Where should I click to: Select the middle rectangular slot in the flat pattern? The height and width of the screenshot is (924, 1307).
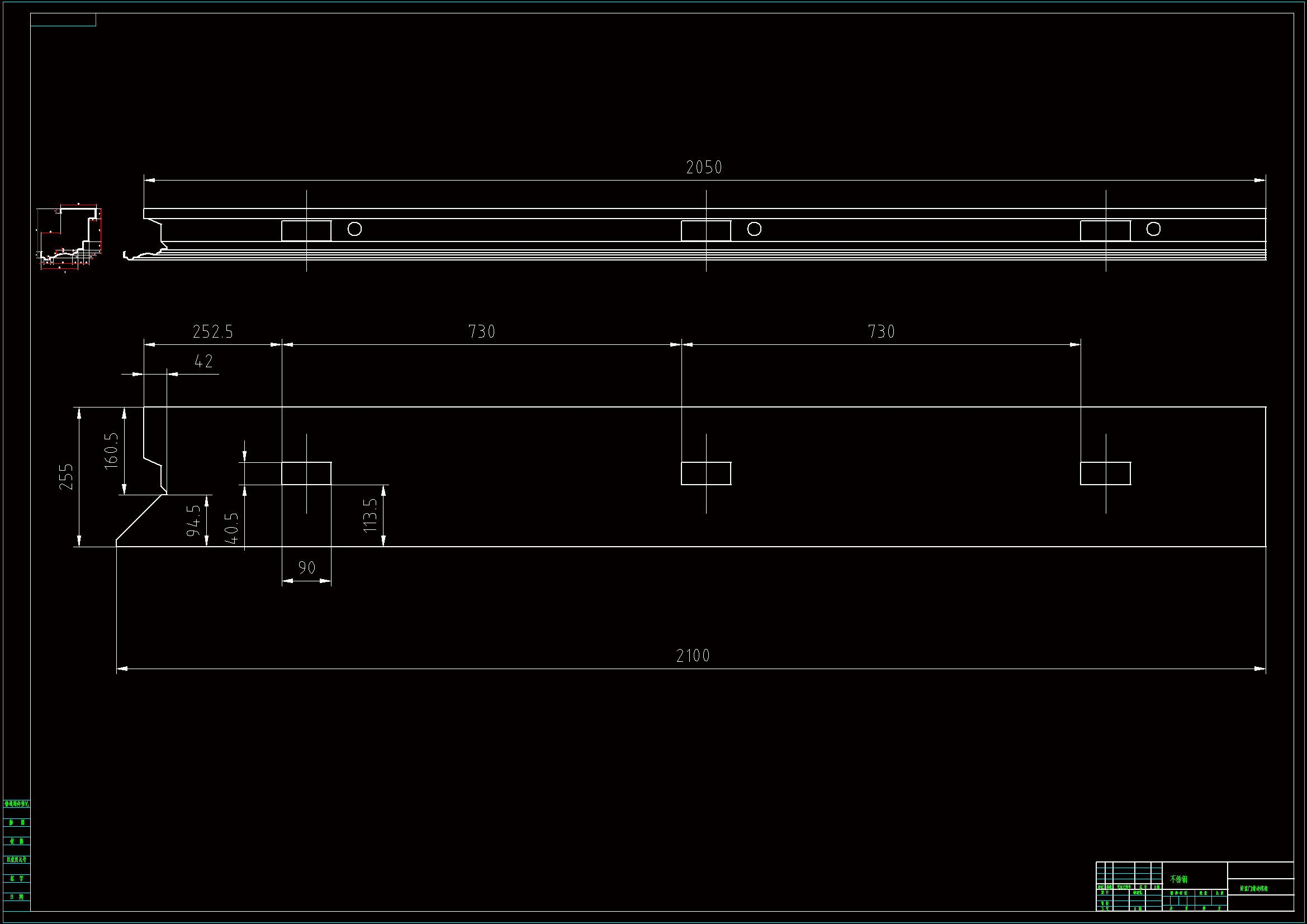706,473
